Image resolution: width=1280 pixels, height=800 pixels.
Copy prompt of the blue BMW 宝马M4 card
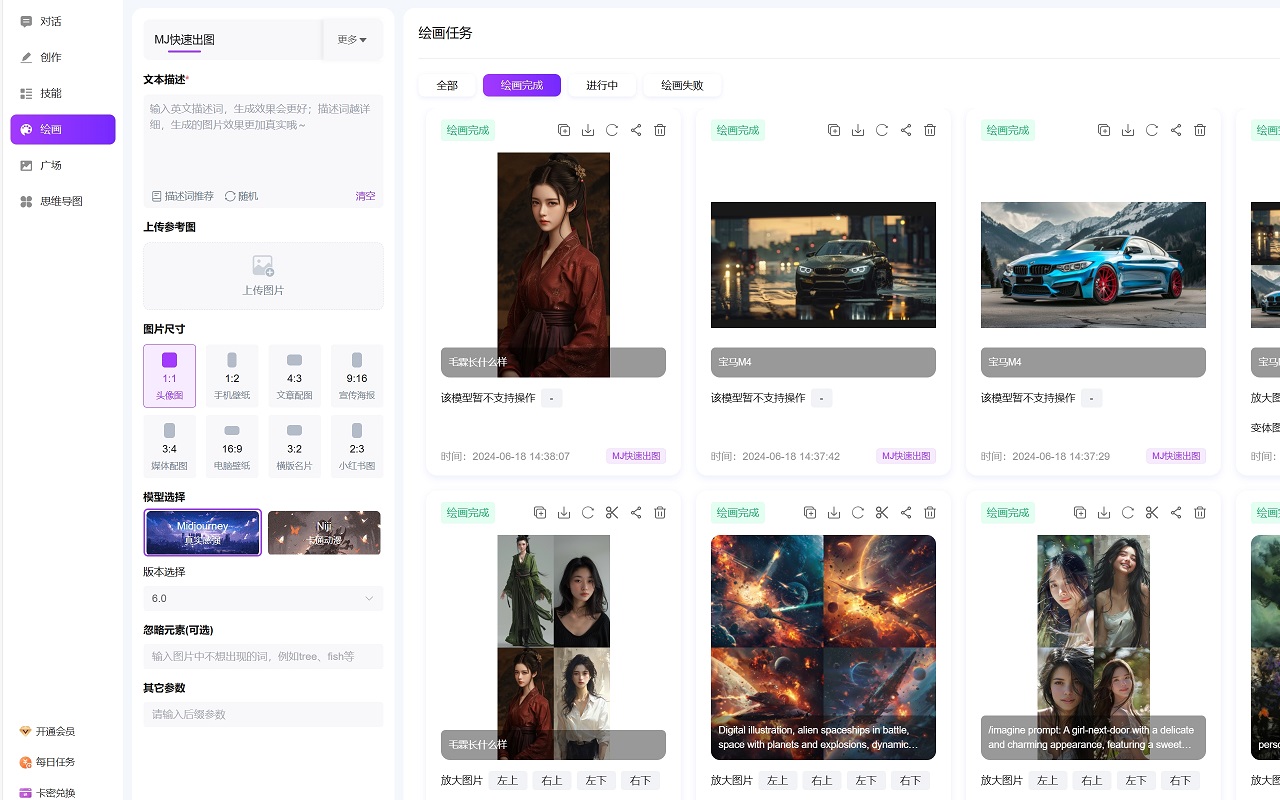pos(1104,130)
